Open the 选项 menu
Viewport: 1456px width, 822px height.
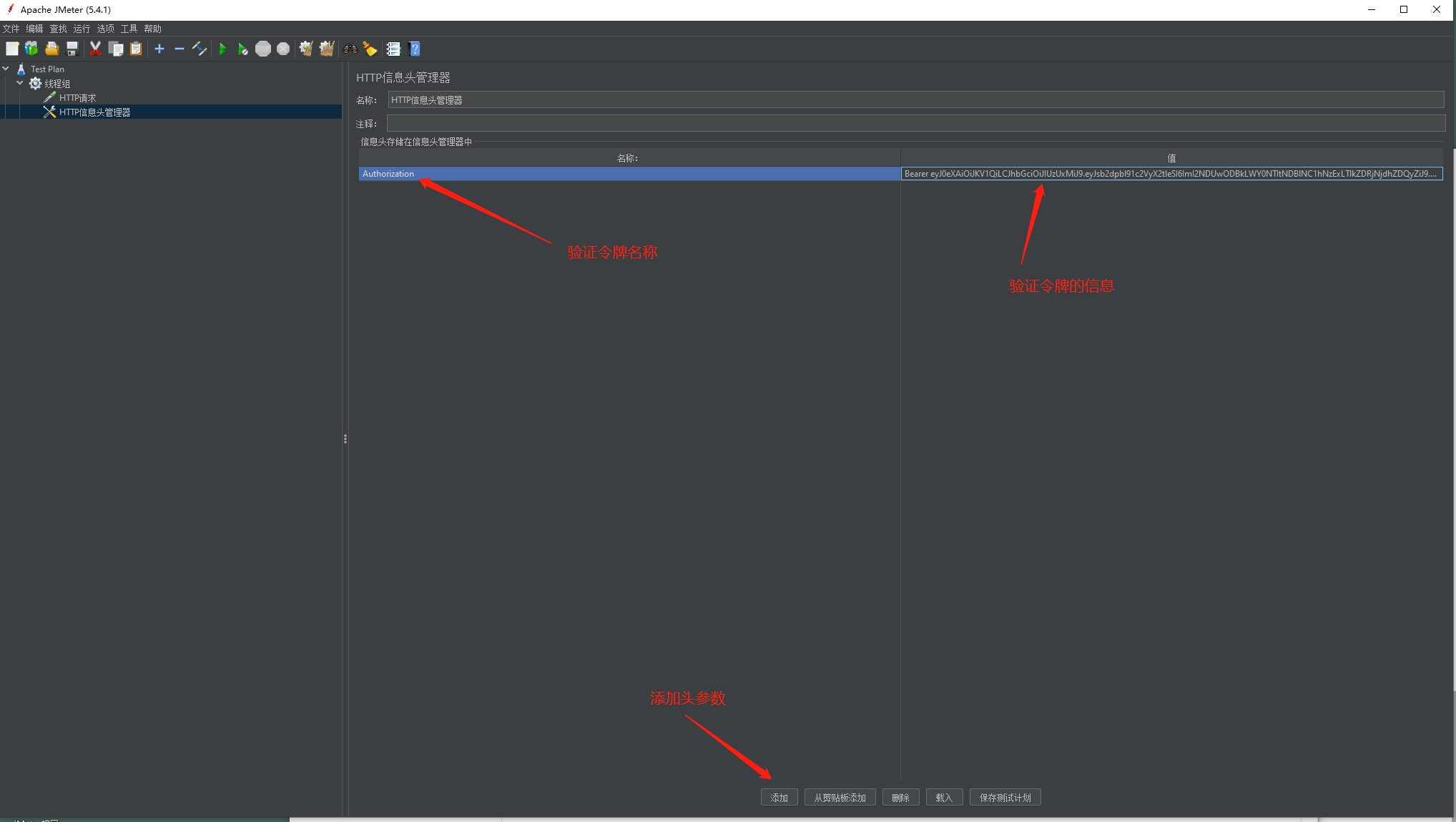click(105, 29)
